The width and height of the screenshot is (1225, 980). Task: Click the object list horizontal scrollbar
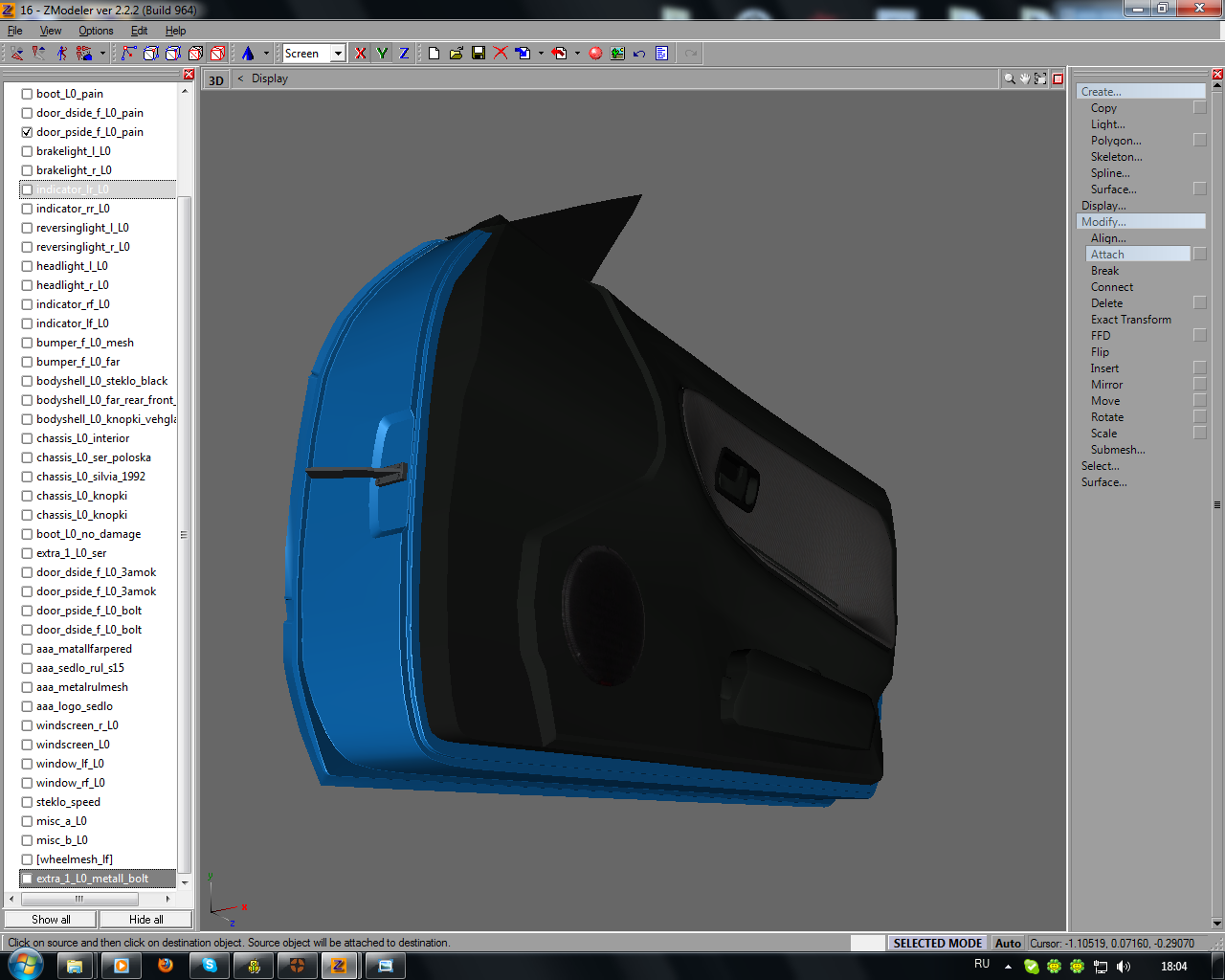[x=80, y=899]
